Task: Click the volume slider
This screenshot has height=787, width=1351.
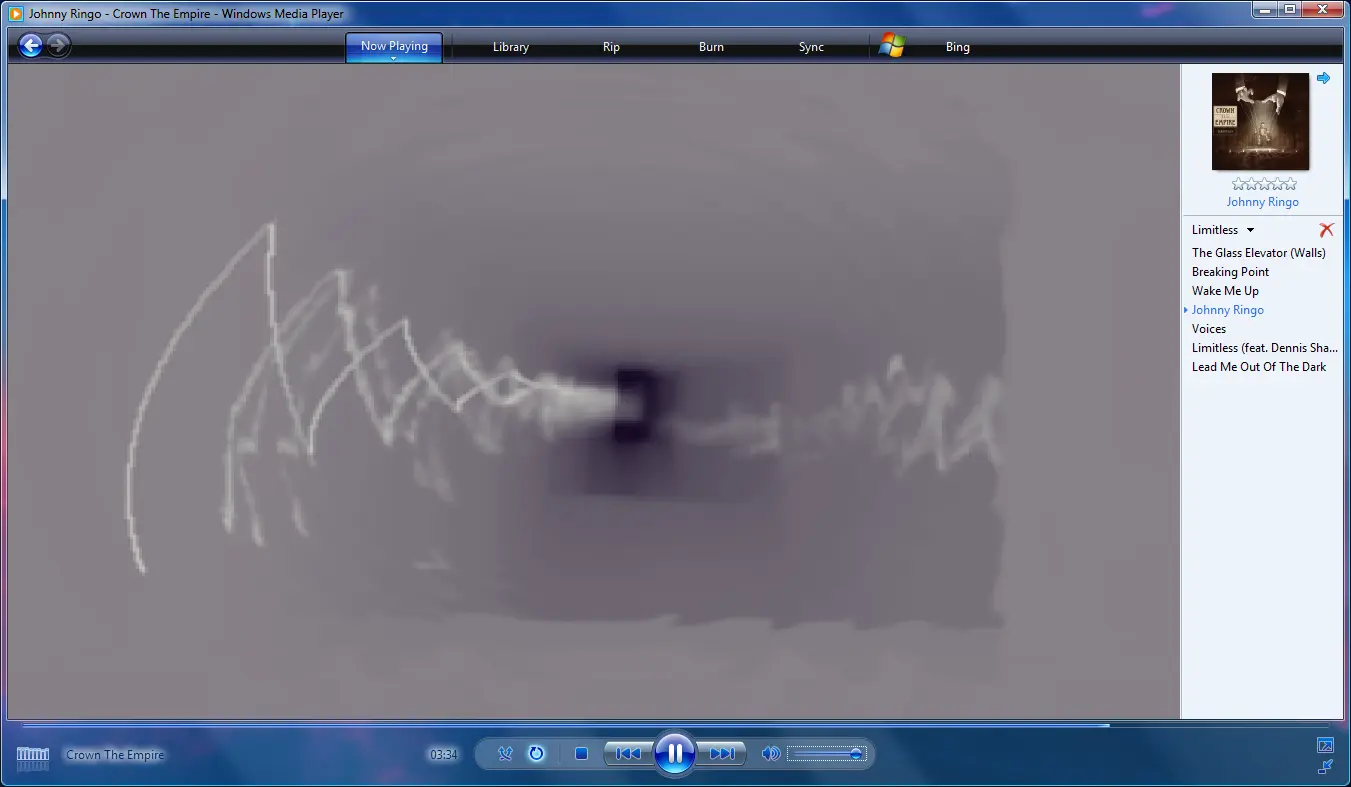Action: click(x=826, y=754)
